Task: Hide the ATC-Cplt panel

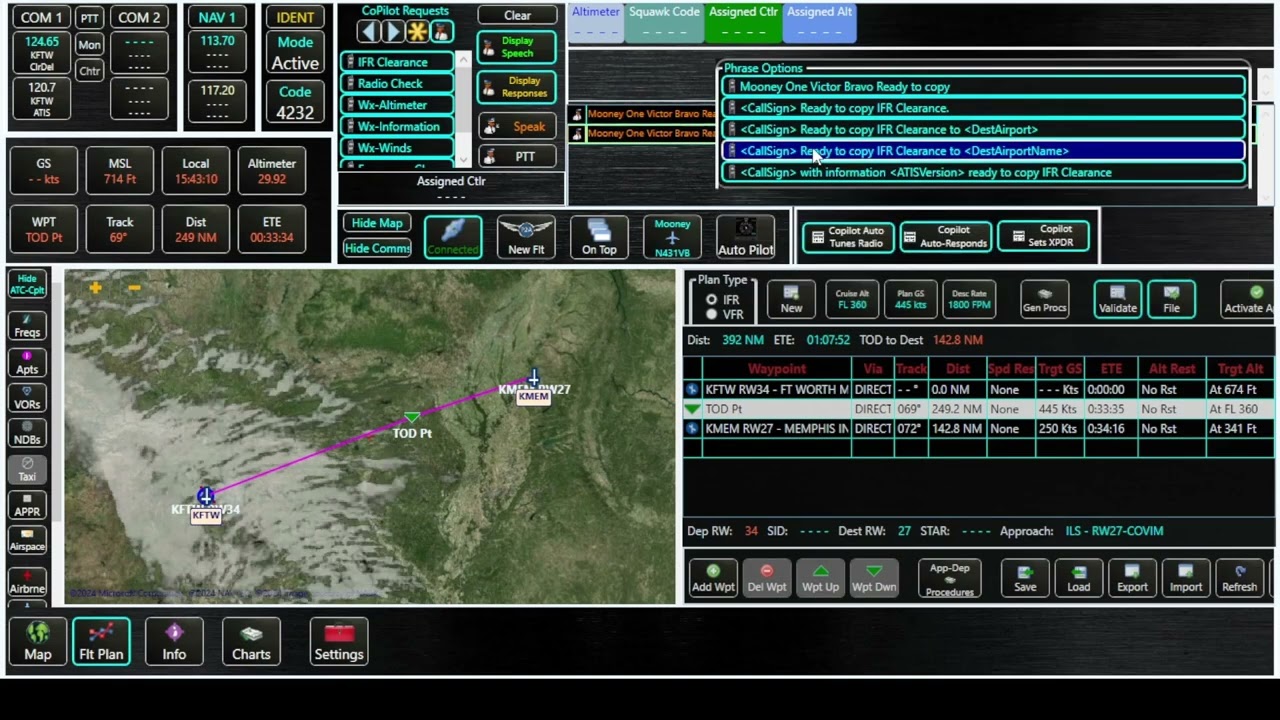Action: click(27, 285)
